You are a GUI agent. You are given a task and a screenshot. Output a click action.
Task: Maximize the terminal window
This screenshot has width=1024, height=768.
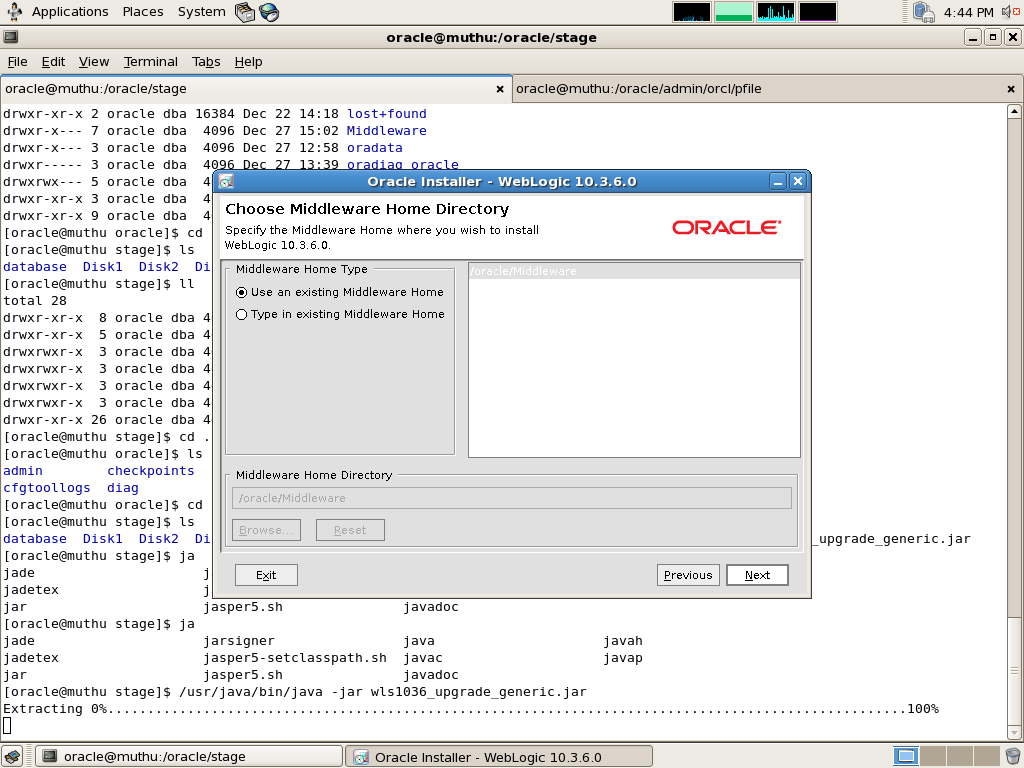click(993, 37)
